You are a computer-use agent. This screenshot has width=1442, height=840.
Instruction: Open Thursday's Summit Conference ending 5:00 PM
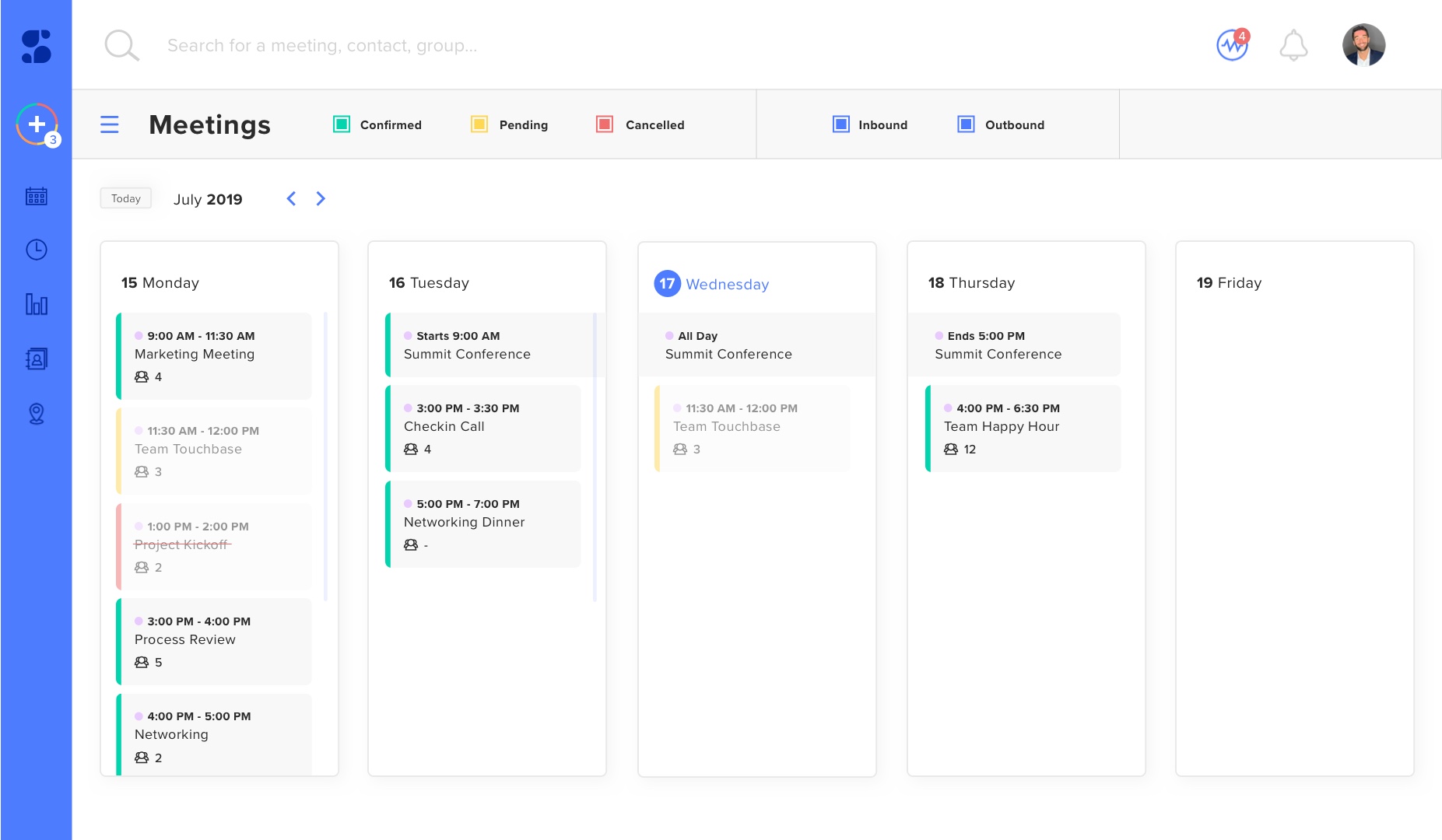(x=1014, y=345)
